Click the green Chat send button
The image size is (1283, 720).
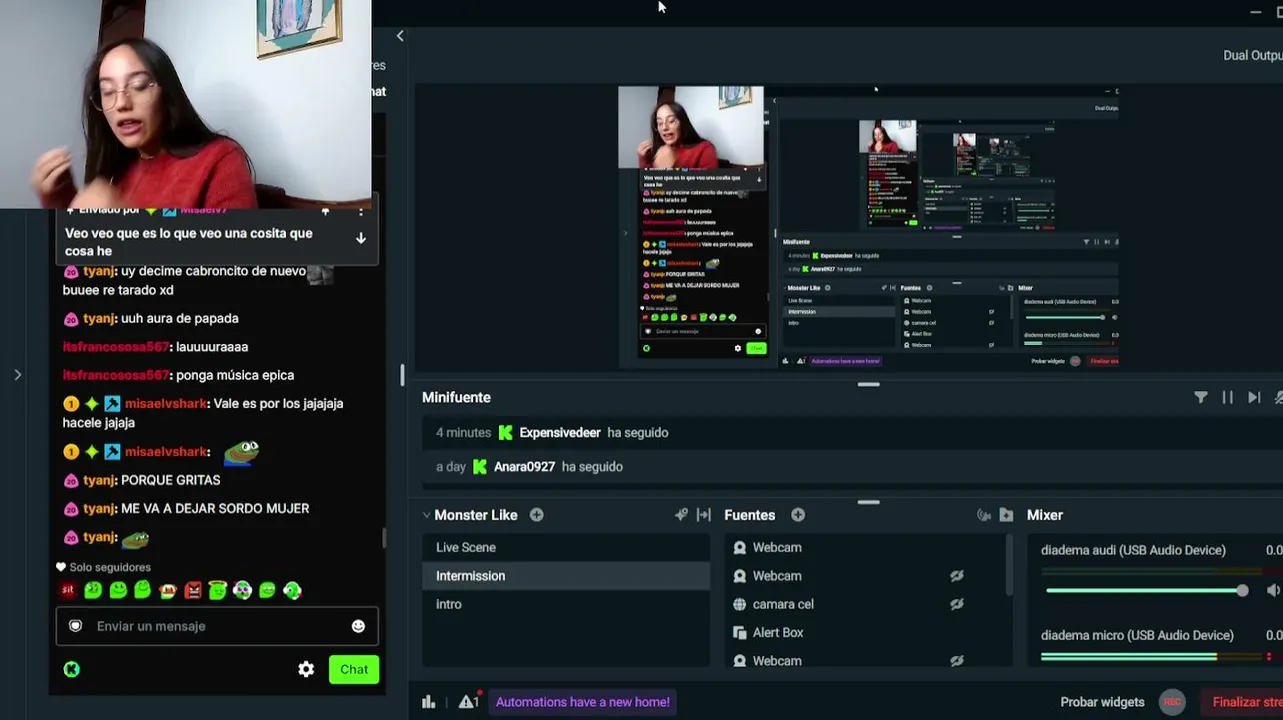tap(354, 669)
